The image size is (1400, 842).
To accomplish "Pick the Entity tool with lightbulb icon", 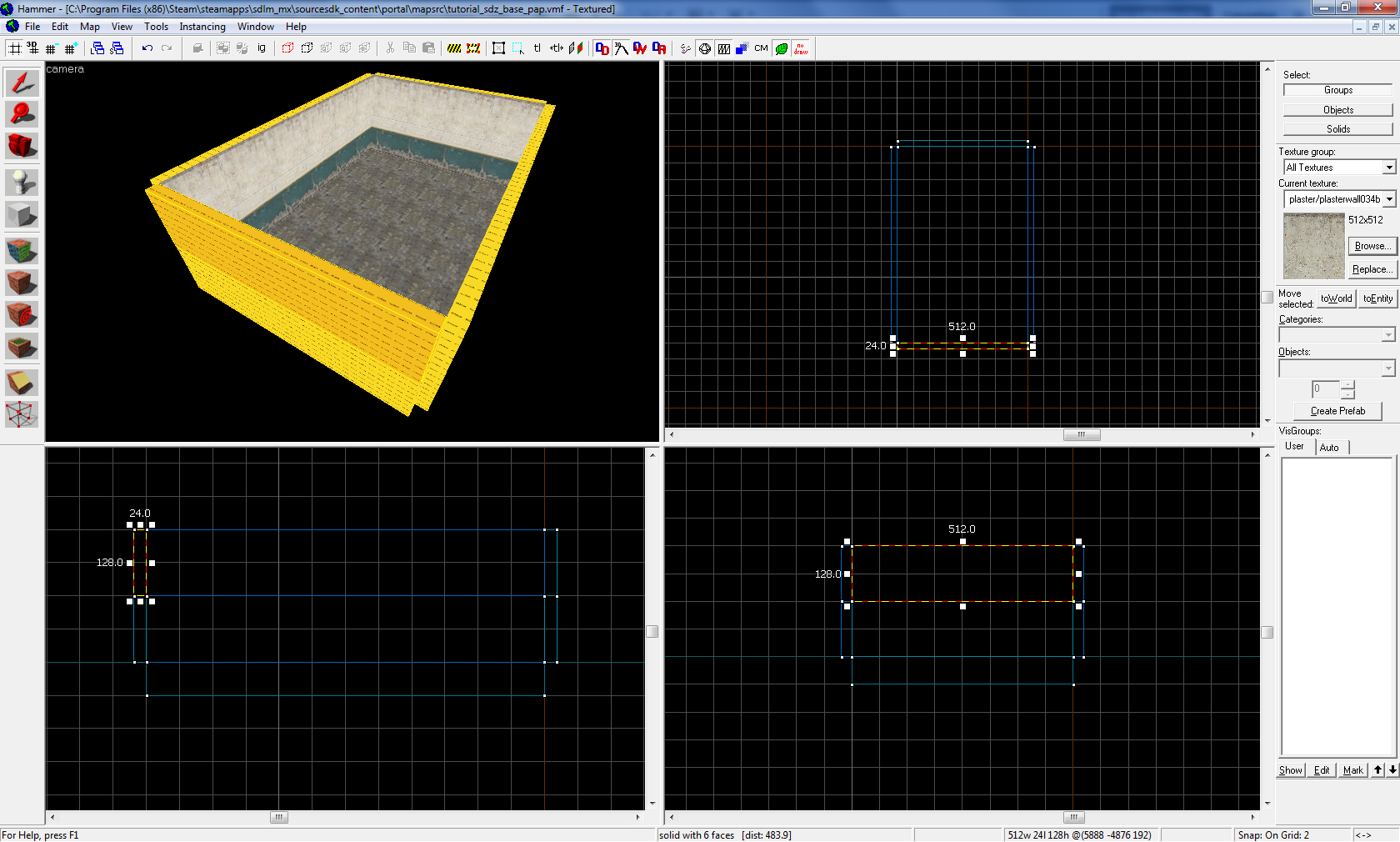I will pyautogui.click(x=22, y=182).
